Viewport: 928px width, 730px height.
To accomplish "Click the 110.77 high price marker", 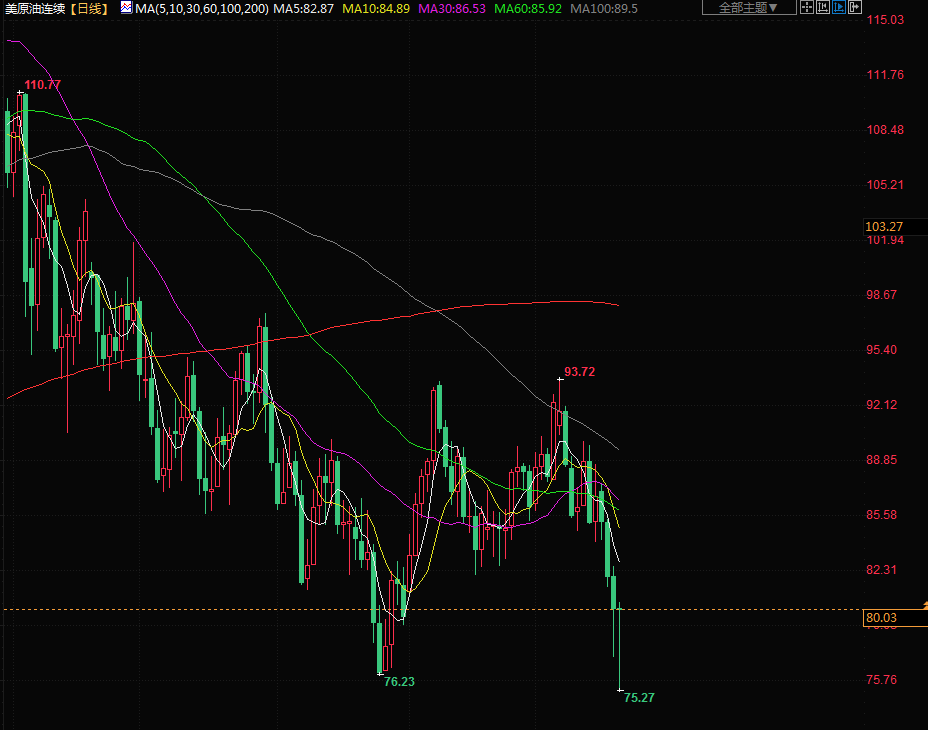I will point(43,85).
